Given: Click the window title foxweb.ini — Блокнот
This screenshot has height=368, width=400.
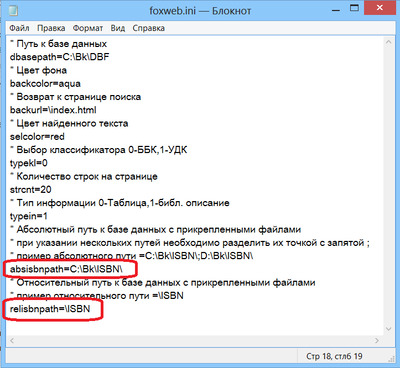Looking at the screenshot, I should click(x=200, y=11).
